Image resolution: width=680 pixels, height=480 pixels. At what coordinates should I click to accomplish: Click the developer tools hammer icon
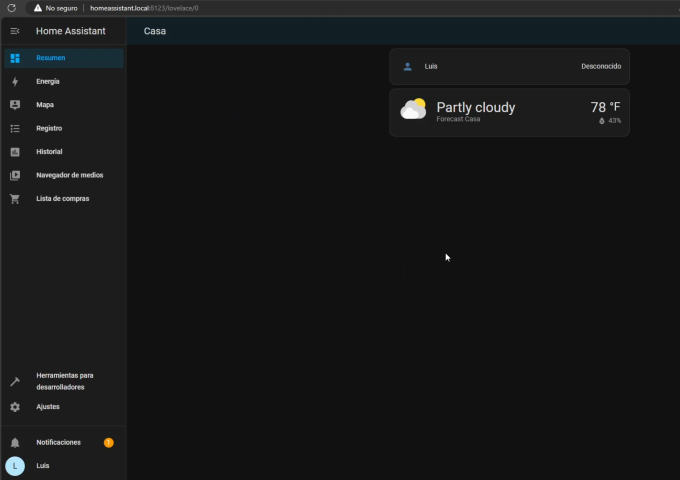pos(15,381)
